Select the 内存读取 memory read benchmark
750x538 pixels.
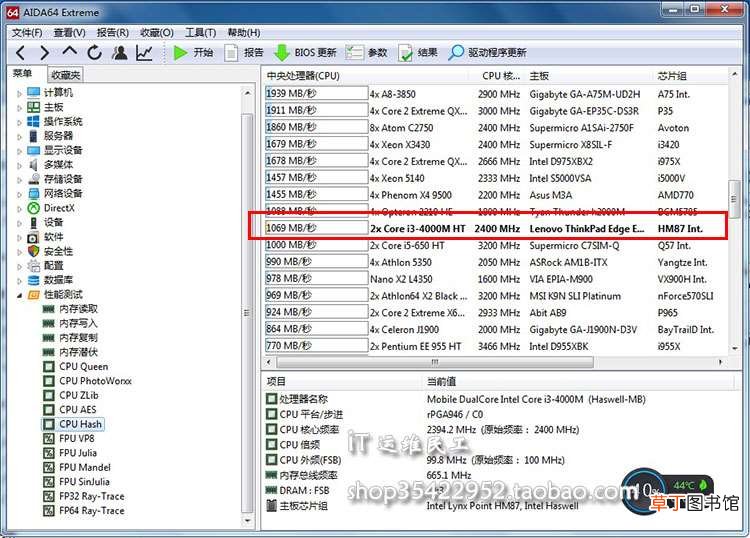[x=70, y=309]
